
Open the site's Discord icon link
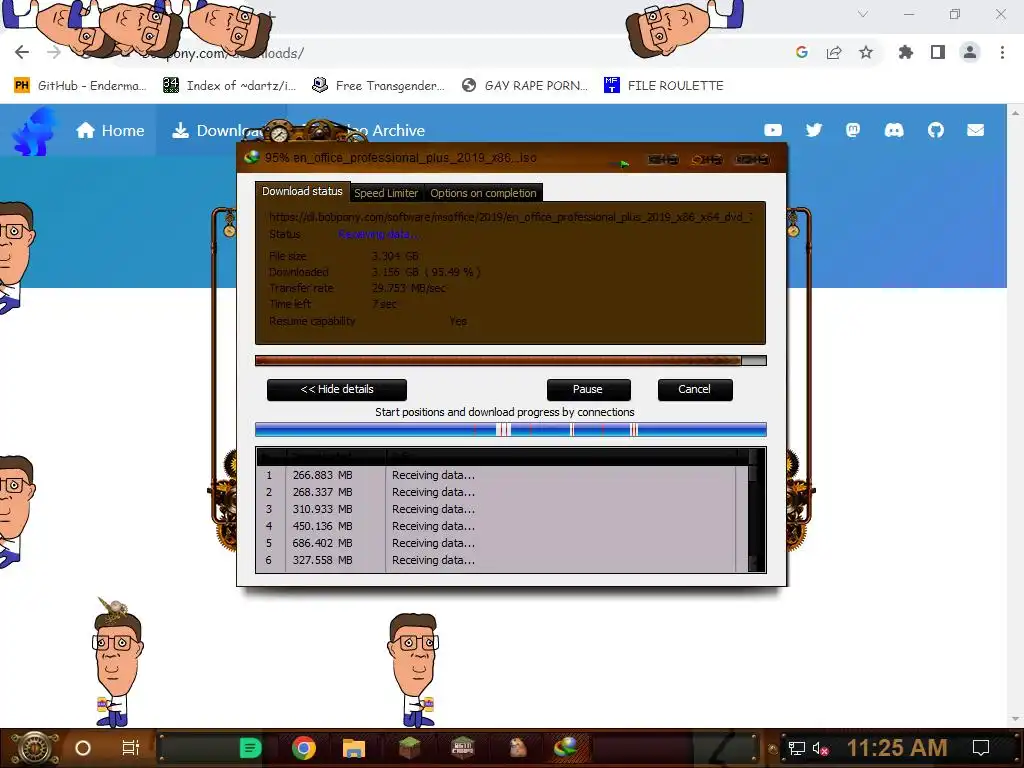[x=894, y=130]
